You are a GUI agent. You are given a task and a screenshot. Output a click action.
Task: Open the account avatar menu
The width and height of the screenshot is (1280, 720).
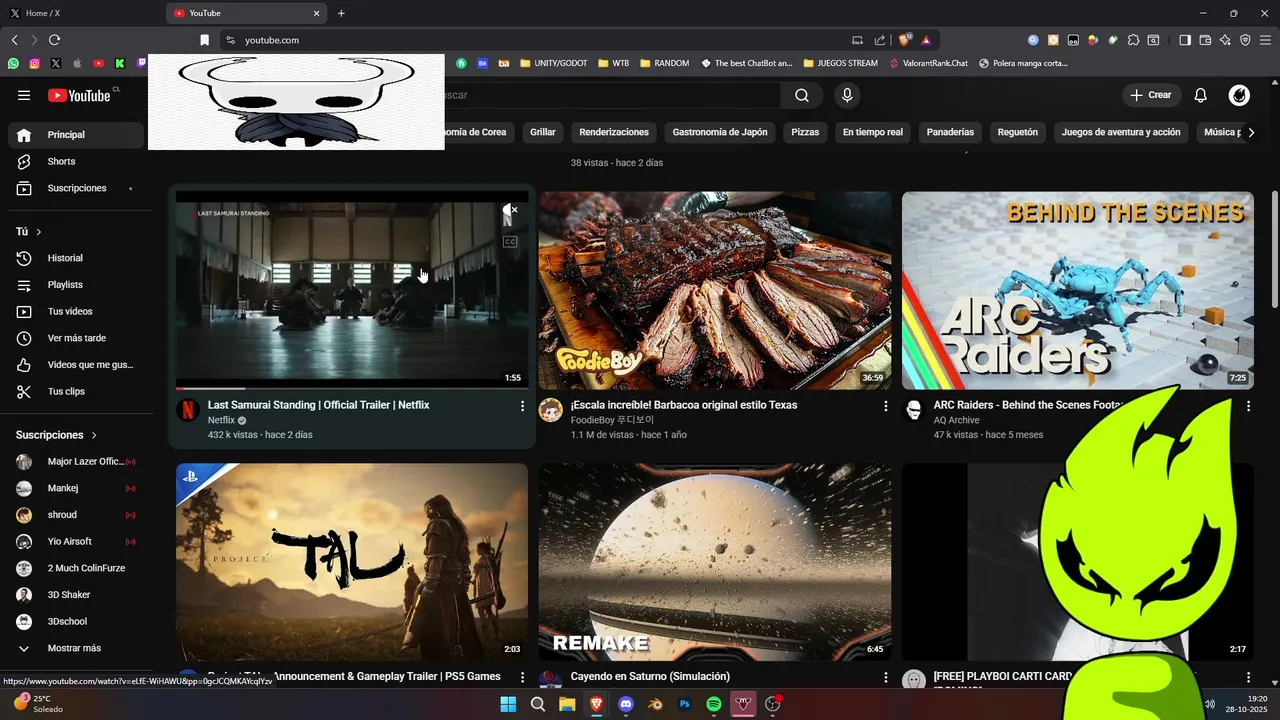(x=1239, y=95)
